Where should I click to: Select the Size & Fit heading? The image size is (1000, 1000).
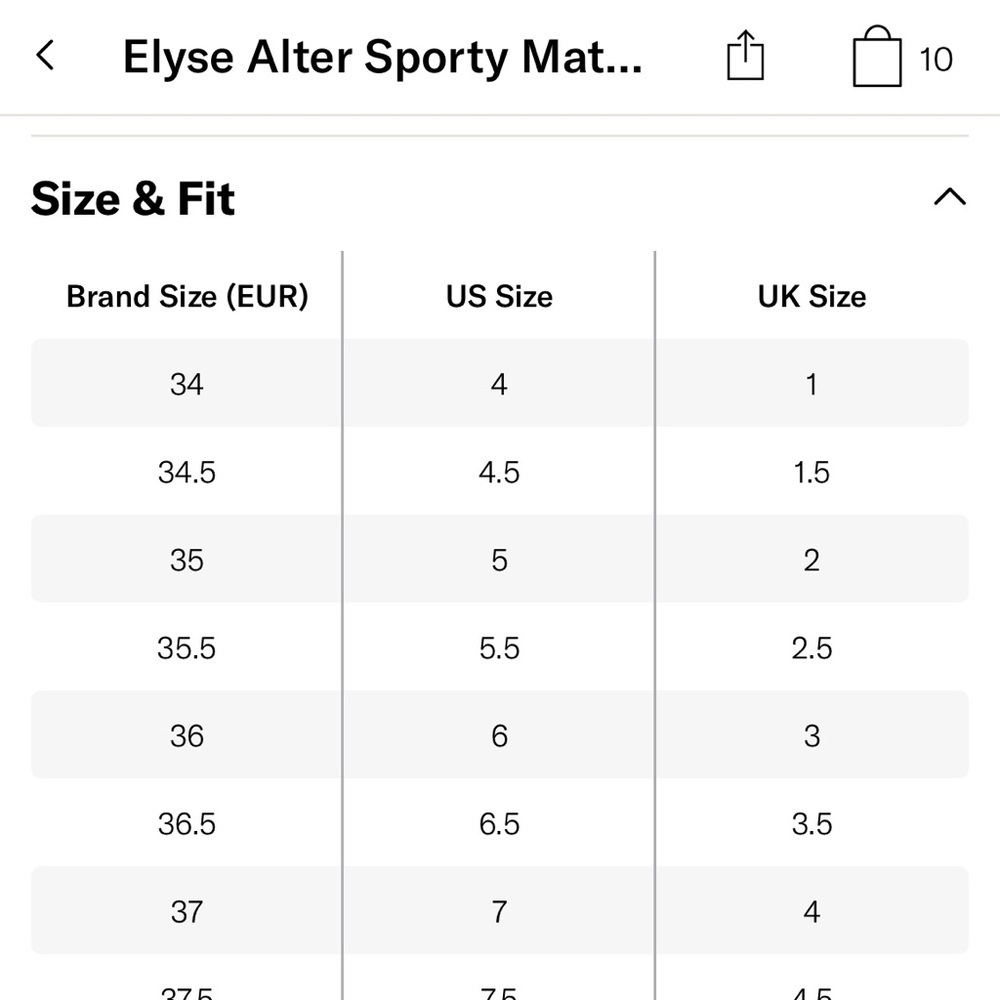(x=133, y=198)
